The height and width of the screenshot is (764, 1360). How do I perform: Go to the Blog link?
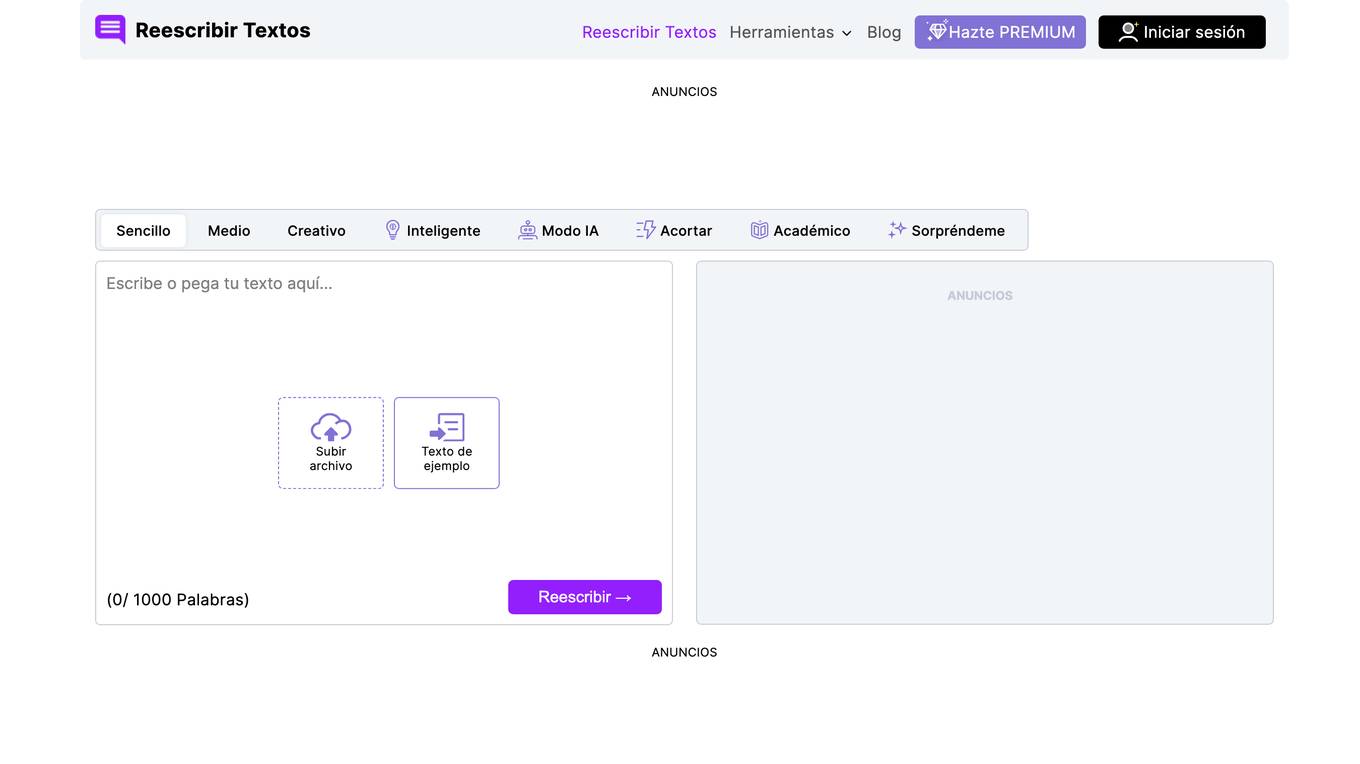[884, 32]
